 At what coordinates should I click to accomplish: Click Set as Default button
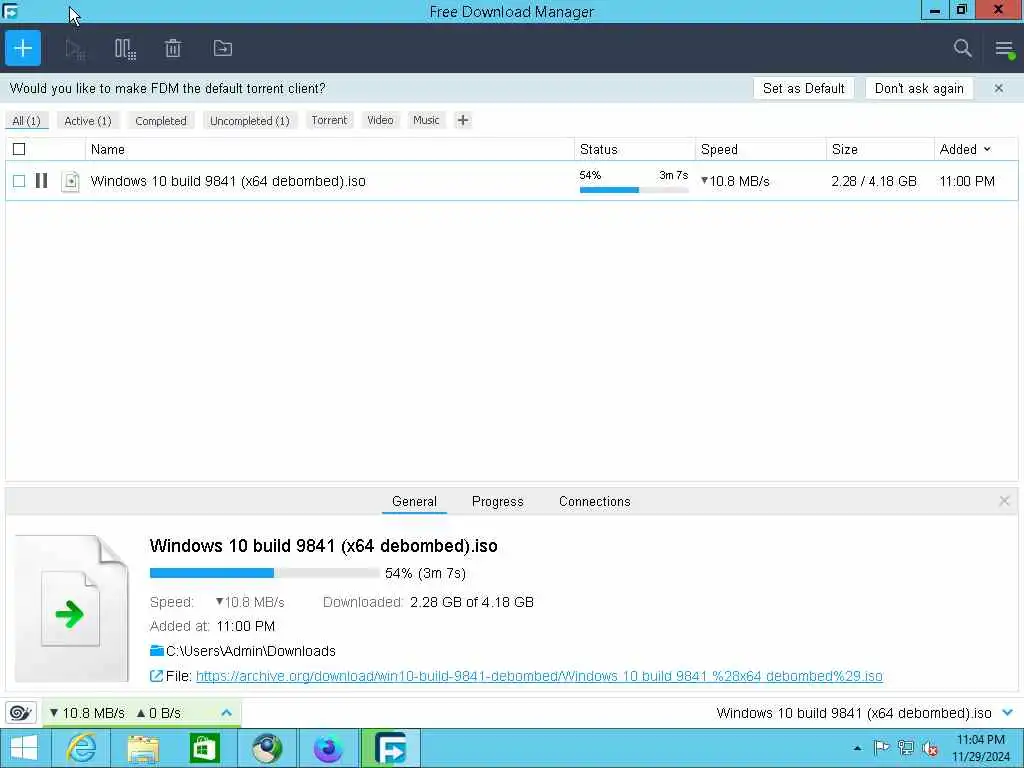[803, 88]
